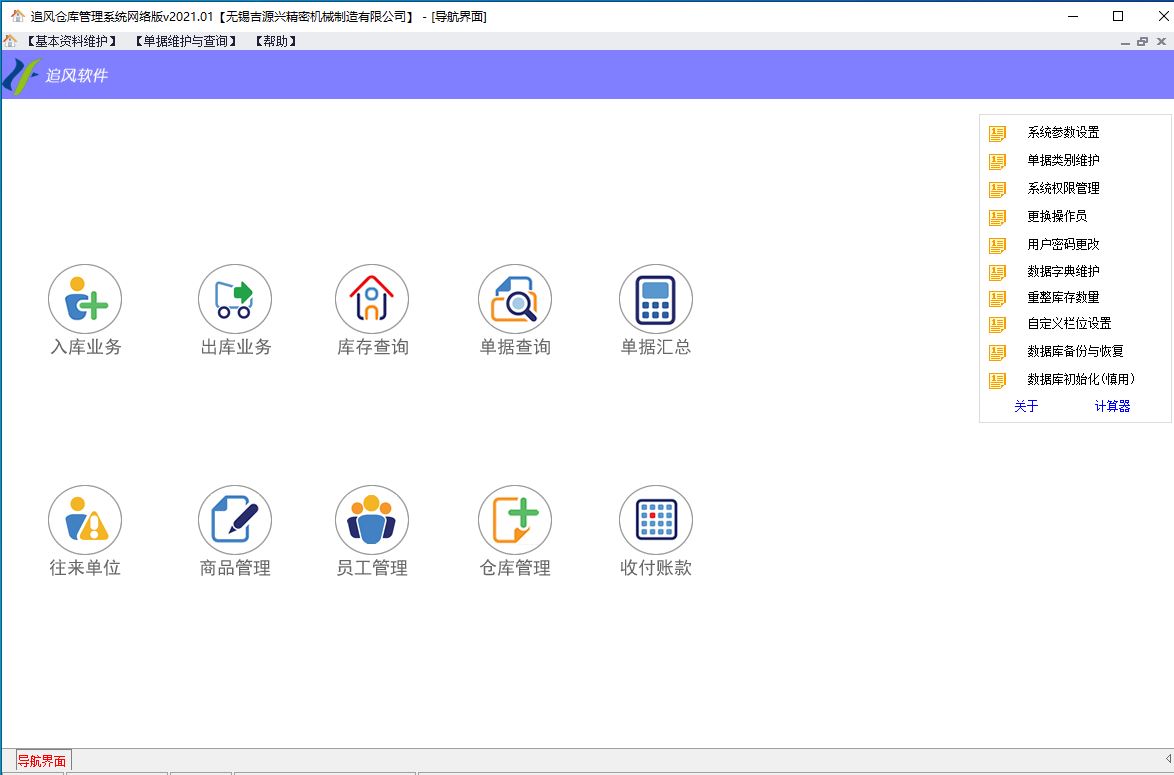1174x775 pixels.
Task: Open the 商品管理 pencil icon
Action: pos(235,520)
